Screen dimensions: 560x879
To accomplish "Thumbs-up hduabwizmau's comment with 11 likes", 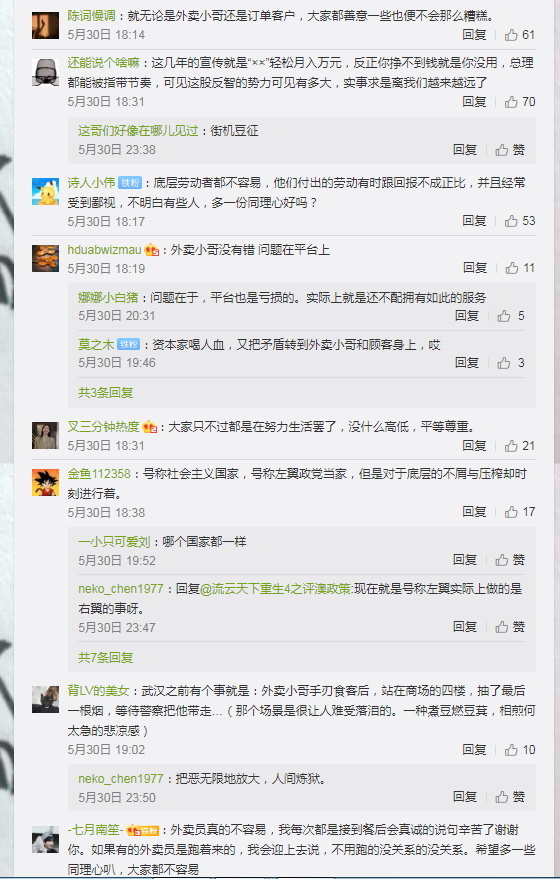I will (519, 268).
